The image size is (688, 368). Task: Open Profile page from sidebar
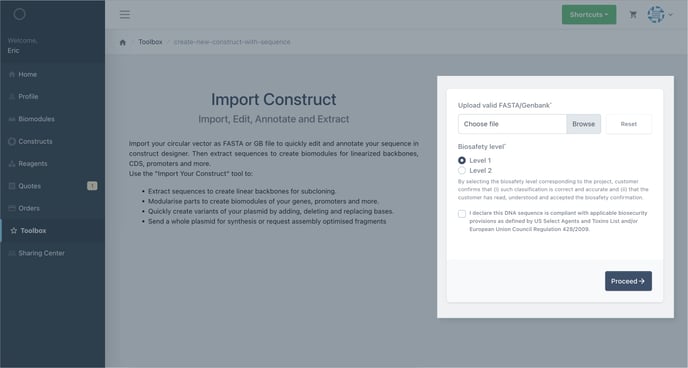(x=28, y=96)
